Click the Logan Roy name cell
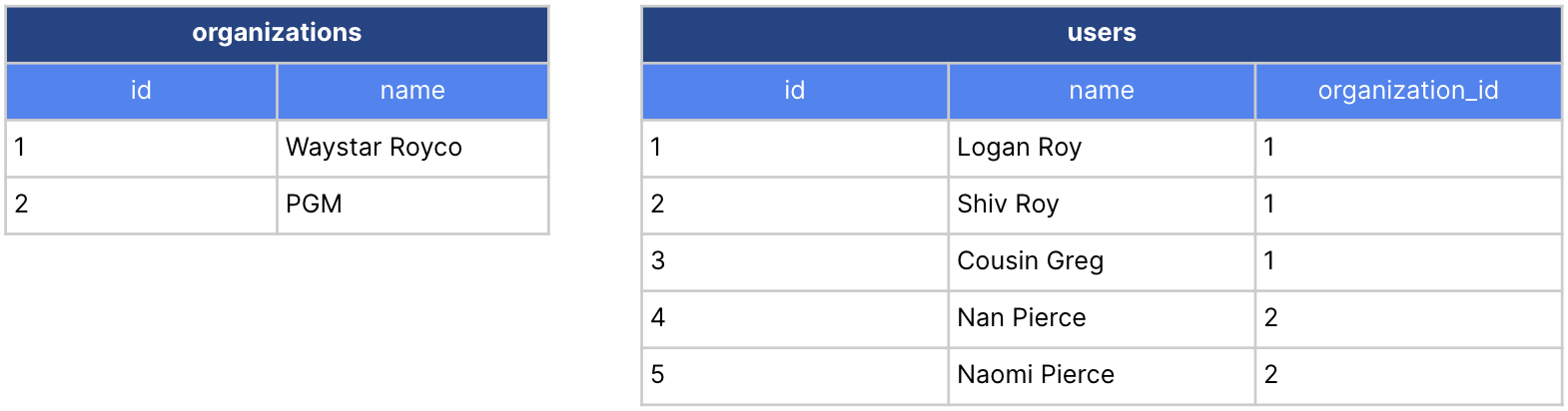Image resolution: width=1568 pixels, height=411 pixels. click(x=1101, y=148)
